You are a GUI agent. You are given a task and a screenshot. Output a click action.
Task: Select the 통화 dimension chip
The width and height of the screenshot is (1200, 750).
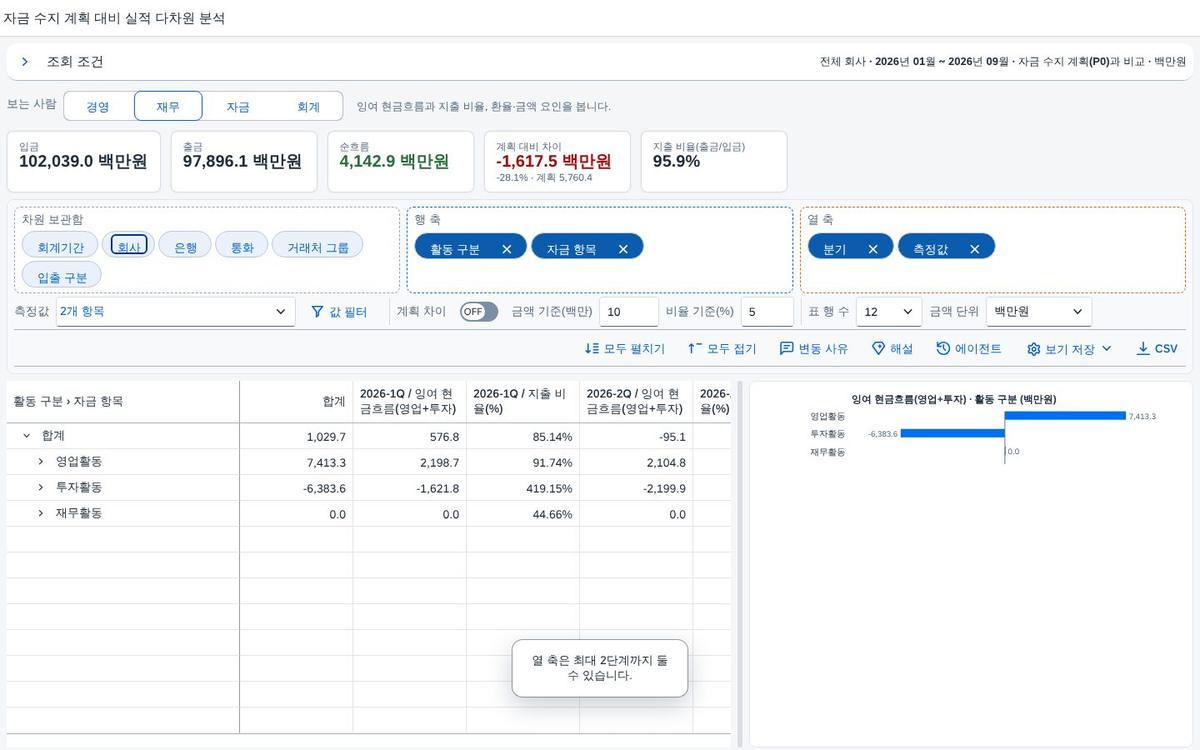(242, 245)
